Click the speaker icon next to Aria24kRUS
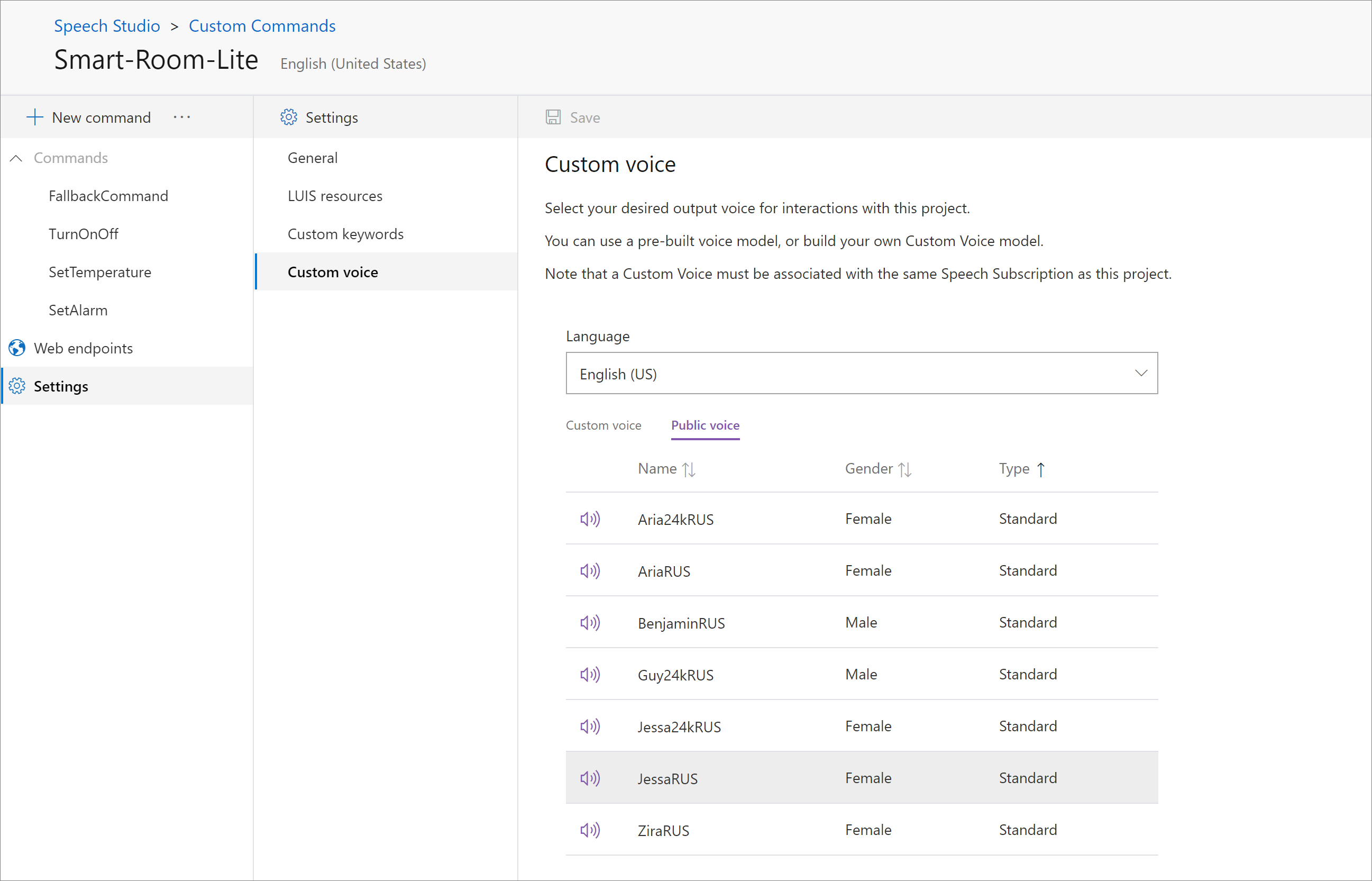The width and height of the screenshot is (1372, 881). pos(590,518)
